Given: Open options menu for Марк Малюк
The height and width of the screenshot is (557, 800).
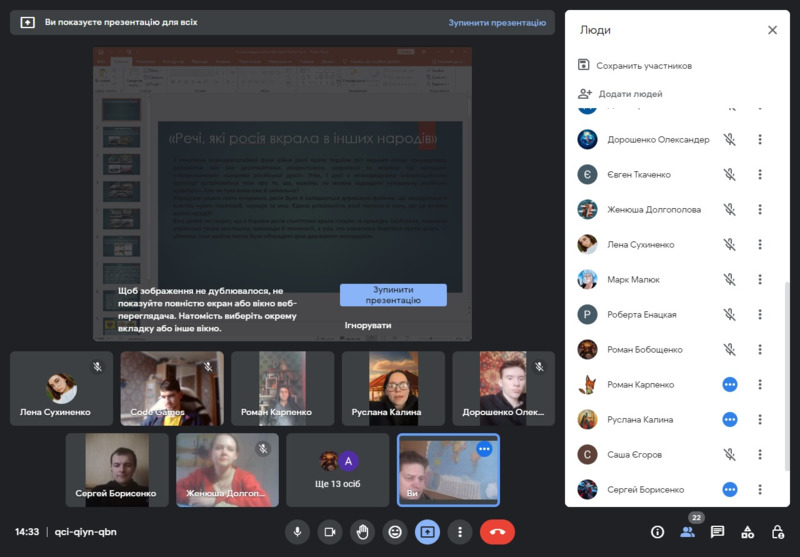Looking at the screenshot, I should tap(760, 280).
